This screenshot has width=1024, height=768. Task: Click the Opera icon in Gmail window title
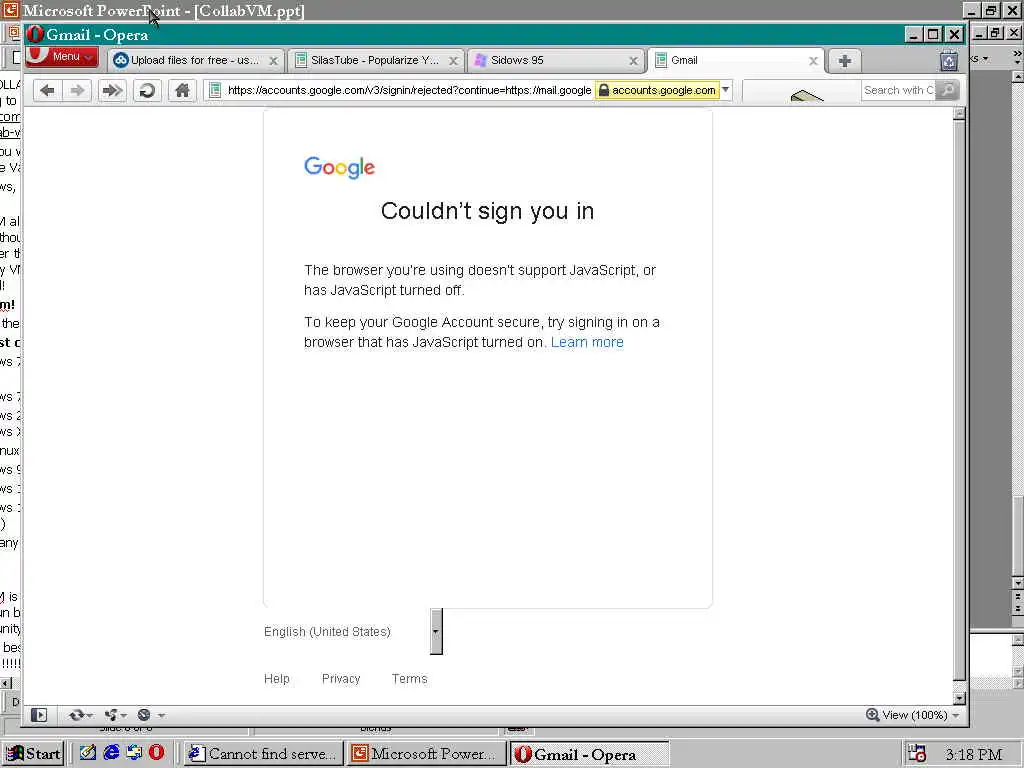point(35,35)
